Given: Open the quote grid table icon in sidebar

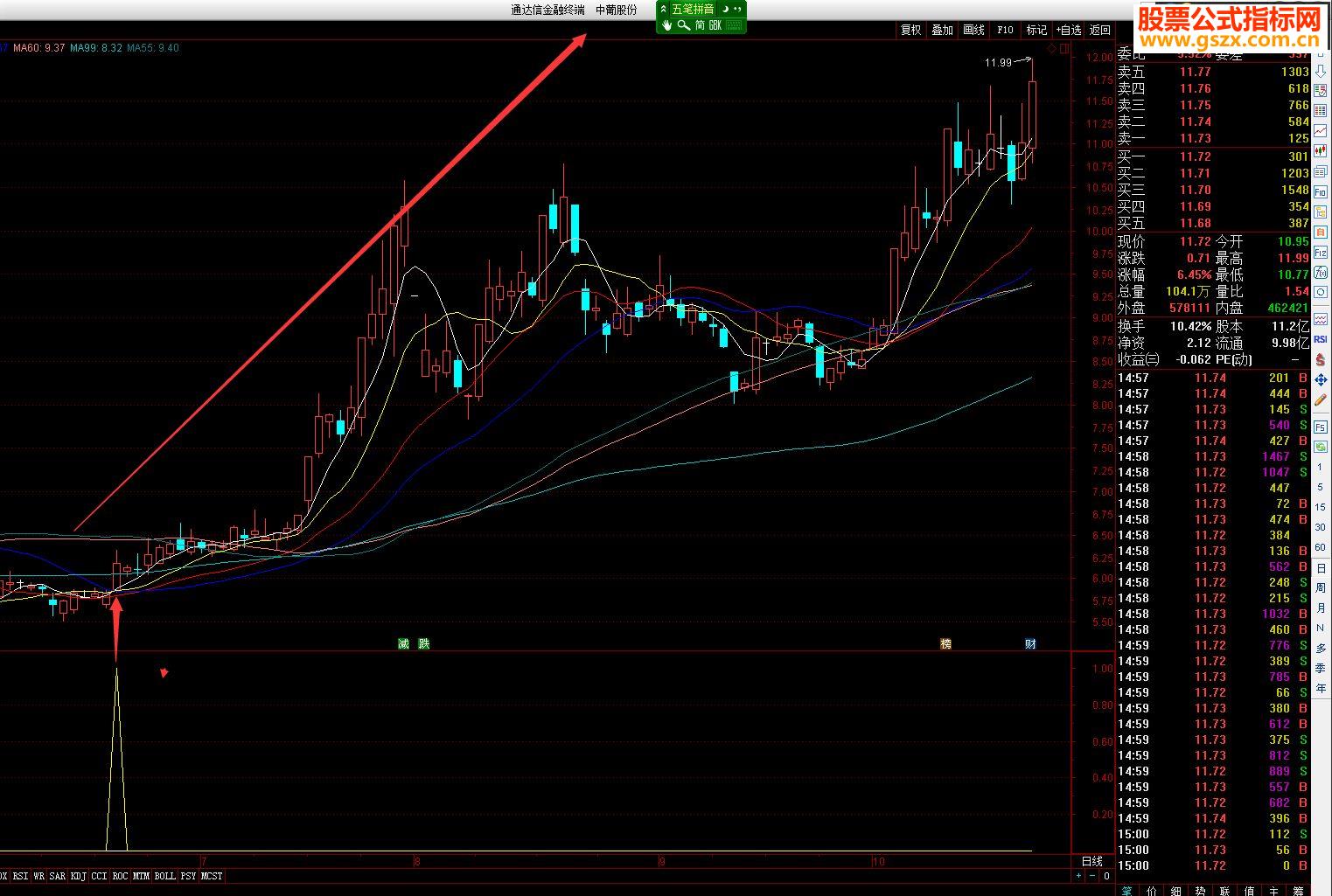Looking at the screenshot, I should [1321, 110].
